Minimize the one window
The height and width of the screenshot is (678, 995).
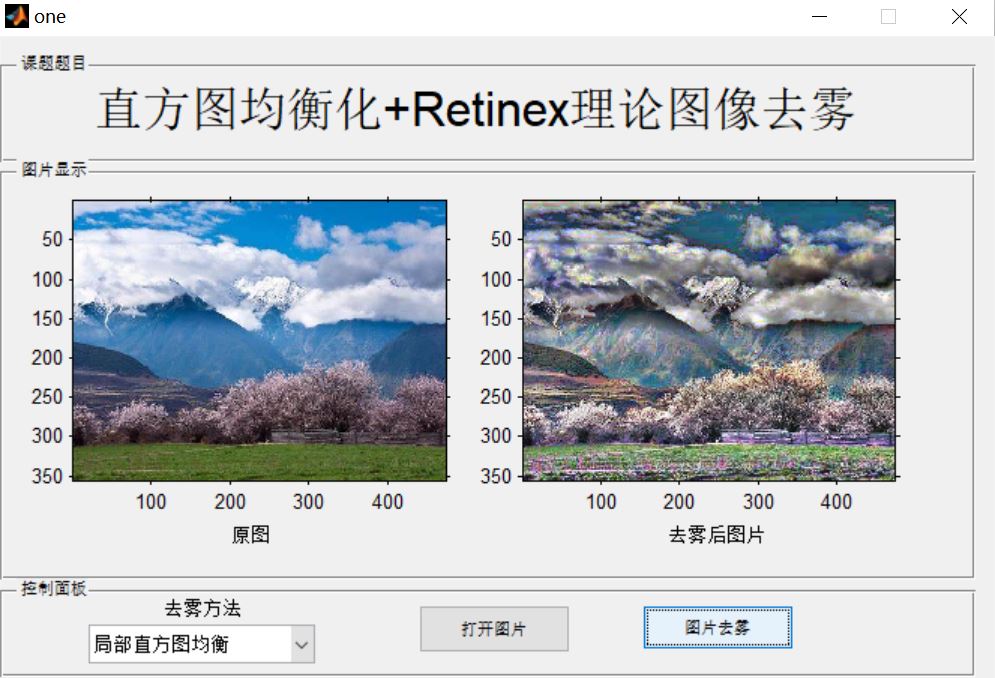pyautogui.click(x=818, y=16)
